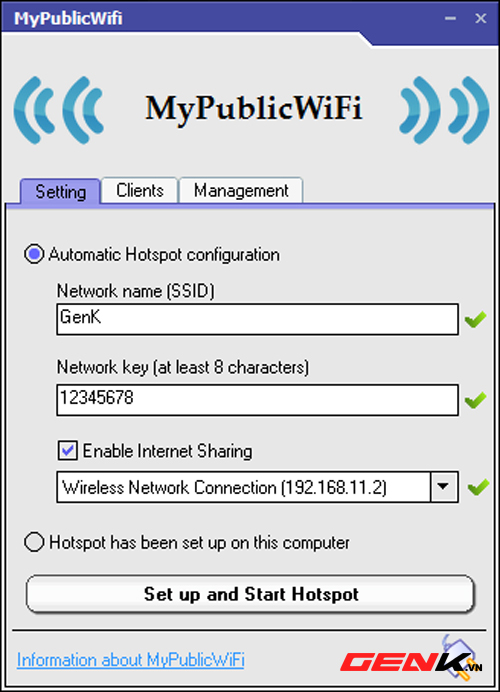Minimize the MyPublicWifi window
Image resolution: width=500 pixels, height=692 pixels.
point(450,18)
